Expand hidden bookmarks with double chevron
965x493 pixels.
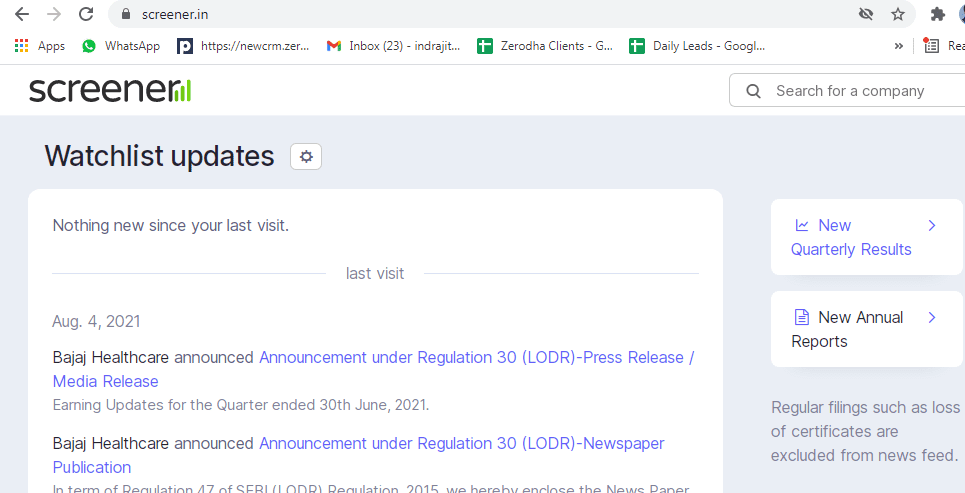tap(899, 46)
